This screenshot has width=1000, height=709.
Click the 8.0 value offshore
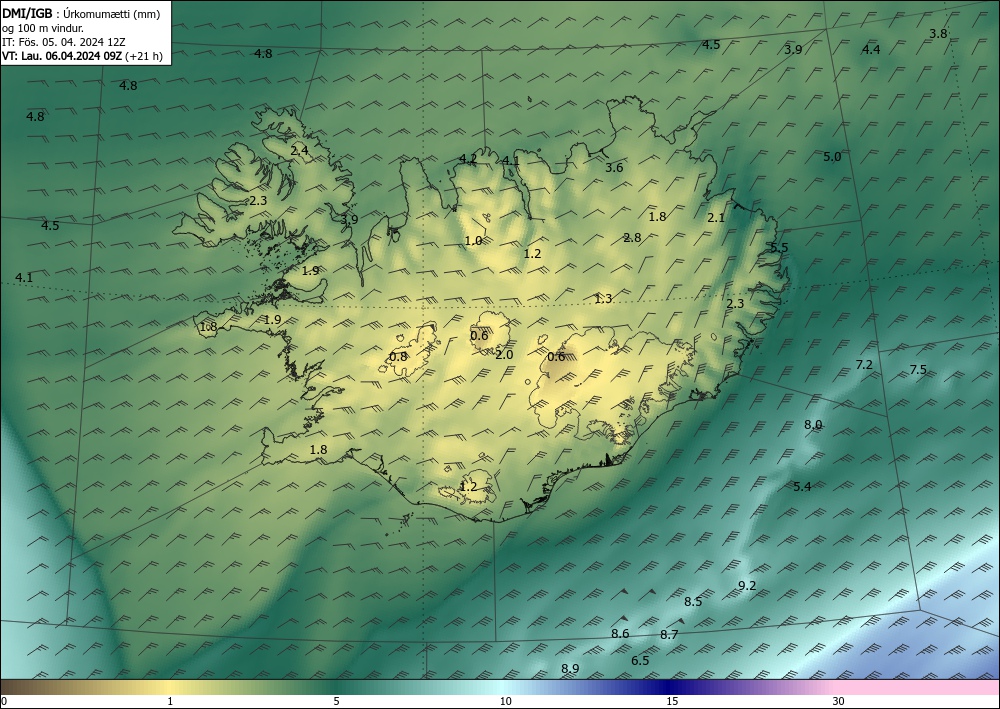tap(812, 425)
